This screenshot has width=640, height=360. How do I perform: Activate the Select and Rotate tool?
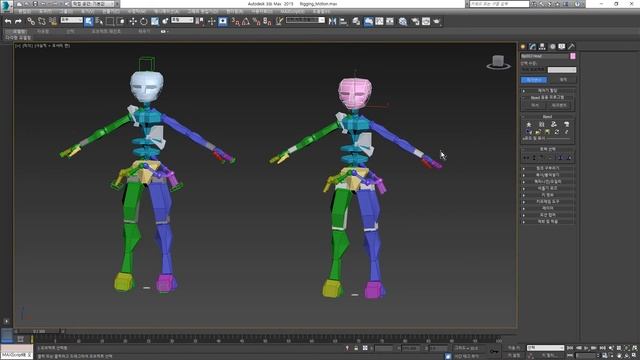click(144, 21)
